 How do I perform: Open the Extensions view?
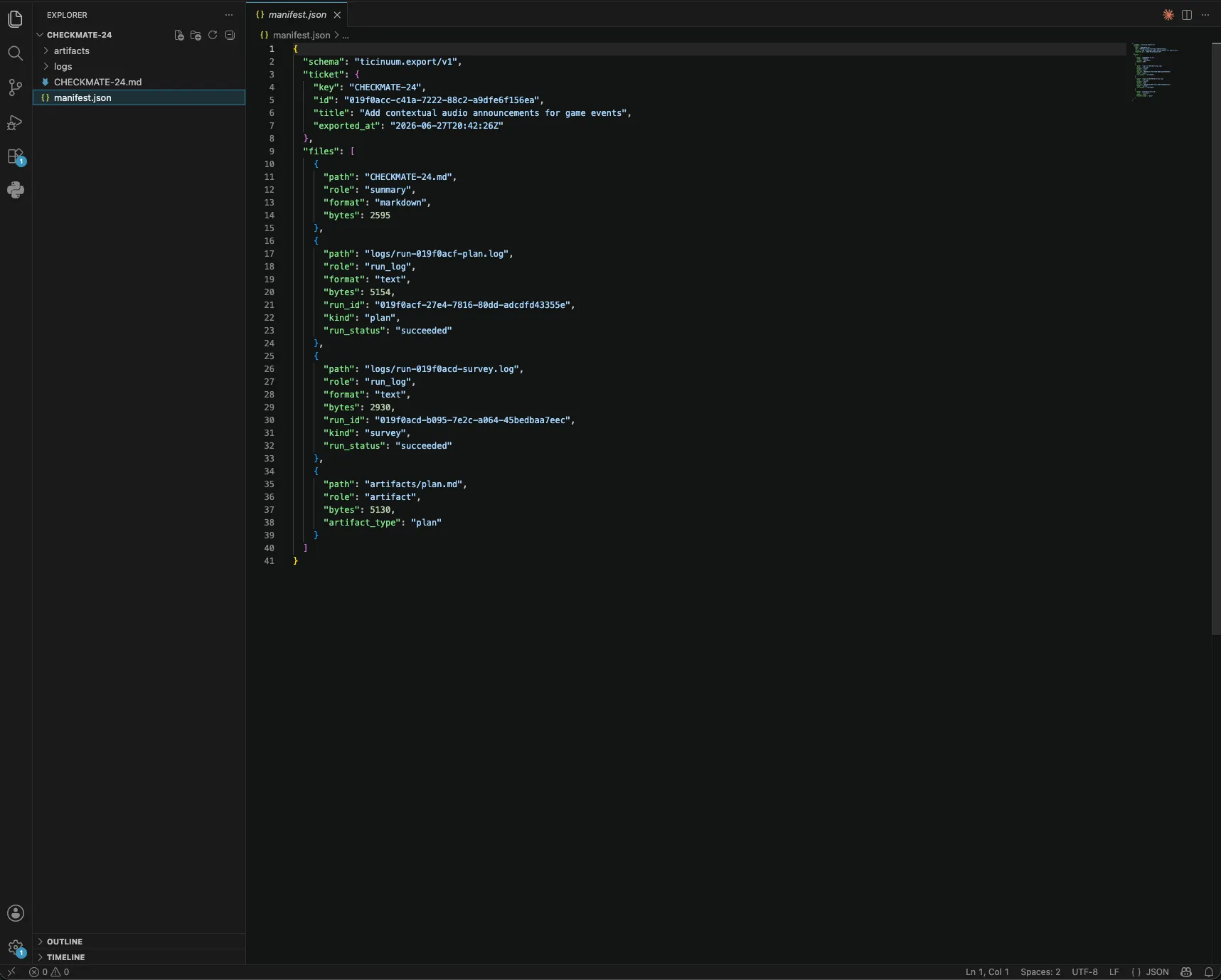point(15,156)
